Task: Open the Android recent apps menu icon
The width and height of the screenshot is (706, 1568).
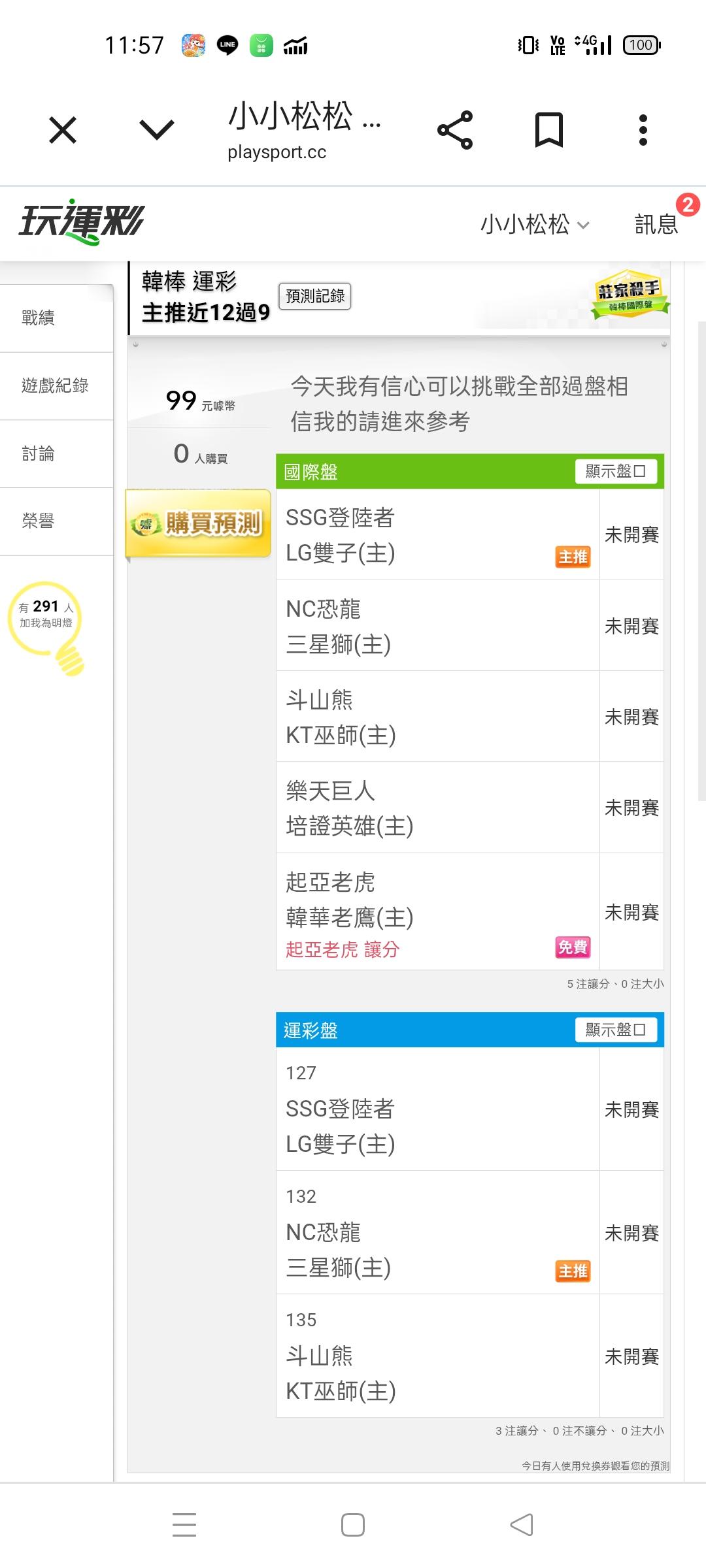Action: (x=184, y=1524)
